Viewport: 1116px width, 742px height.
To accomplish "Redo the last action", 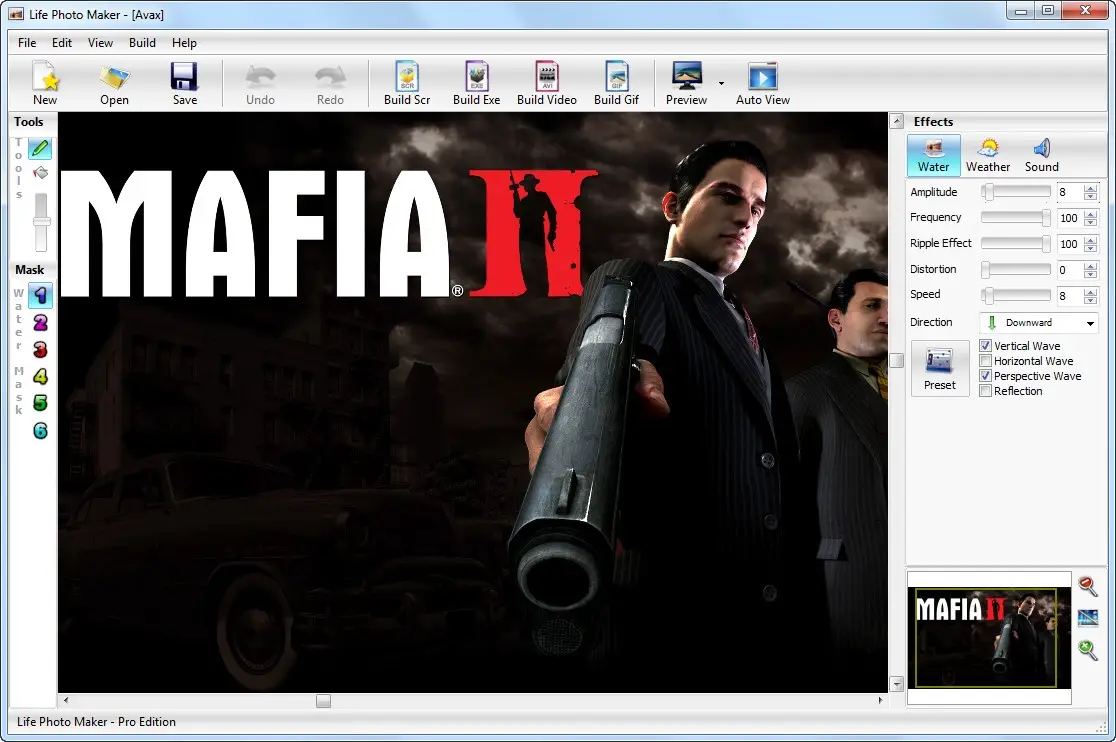I will [330, 83].
